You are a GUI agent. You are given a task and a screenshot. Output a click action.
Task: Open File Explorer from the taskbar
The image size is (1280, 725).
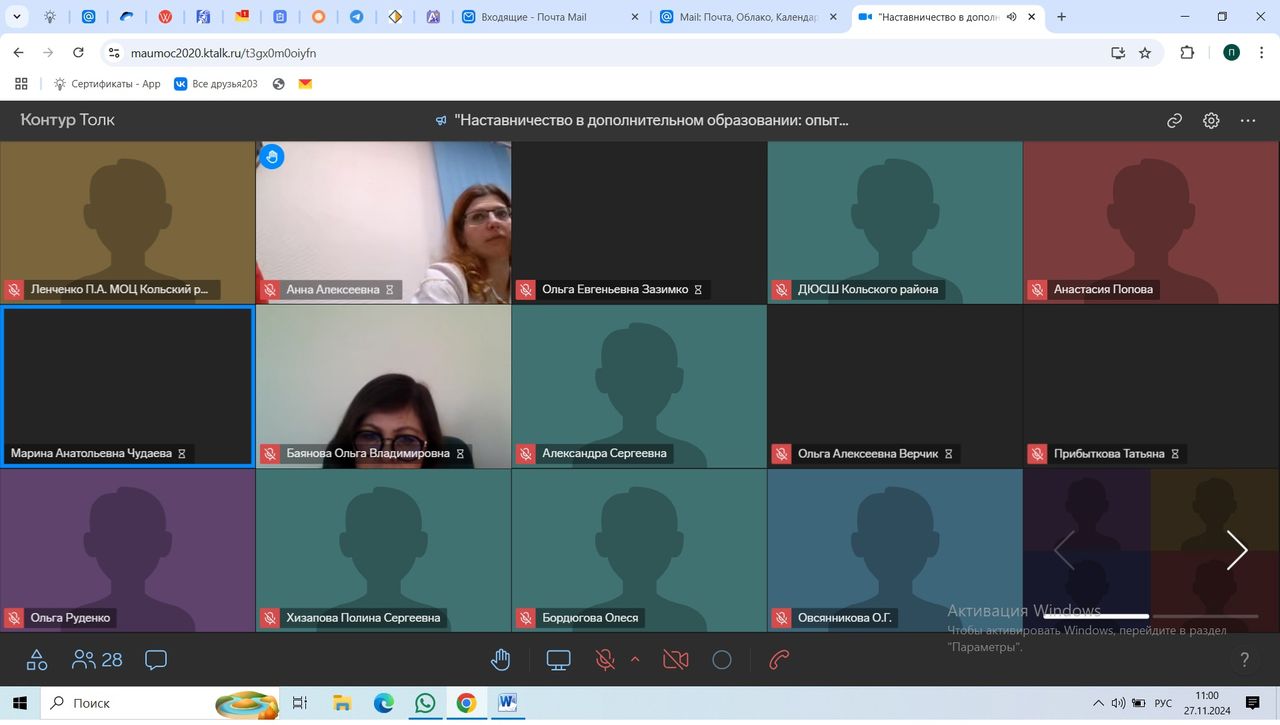tap(342, 703)
